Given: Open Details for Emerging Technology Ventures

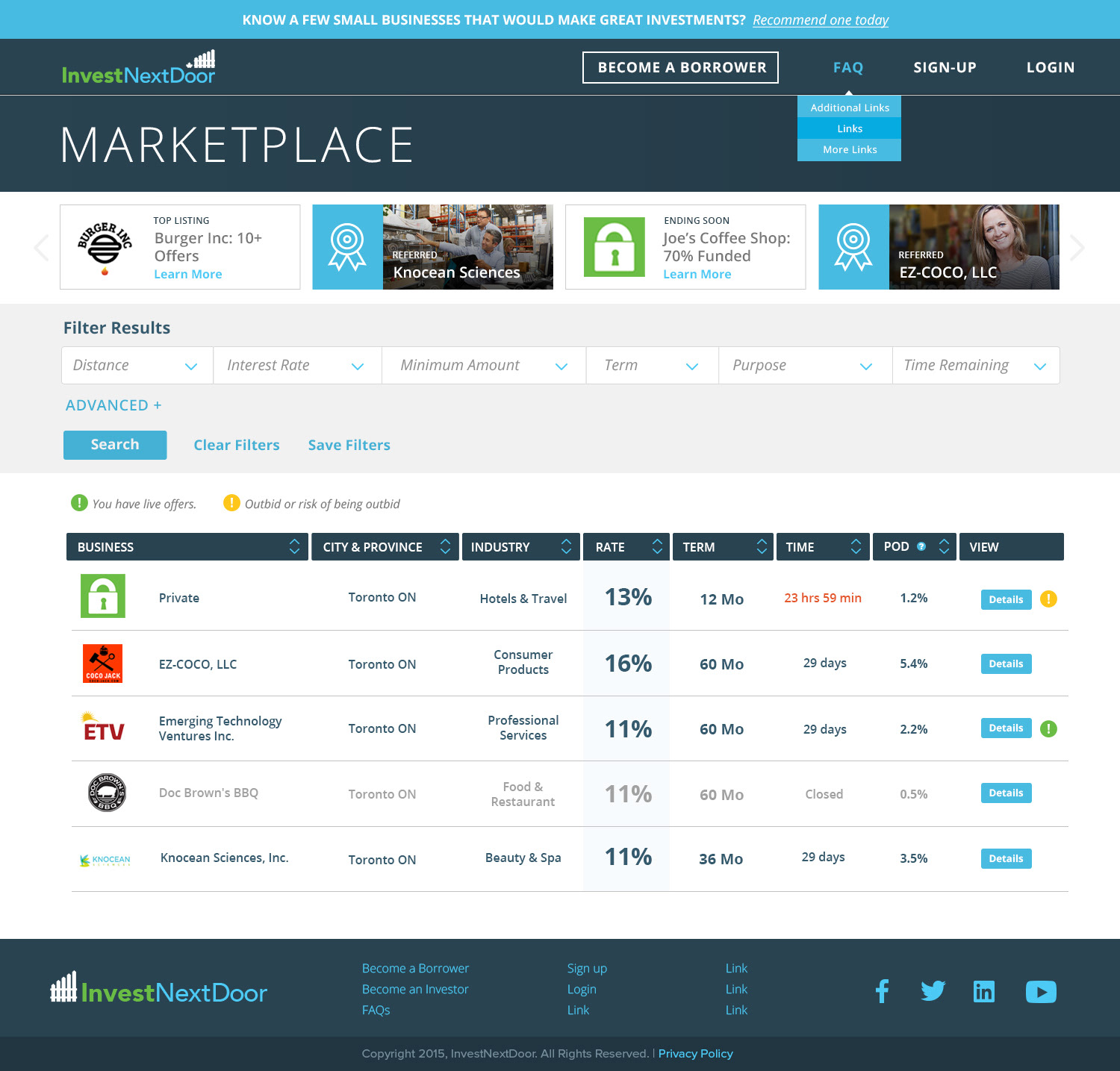Looking at the screenshot, I should coord(1006,728).
